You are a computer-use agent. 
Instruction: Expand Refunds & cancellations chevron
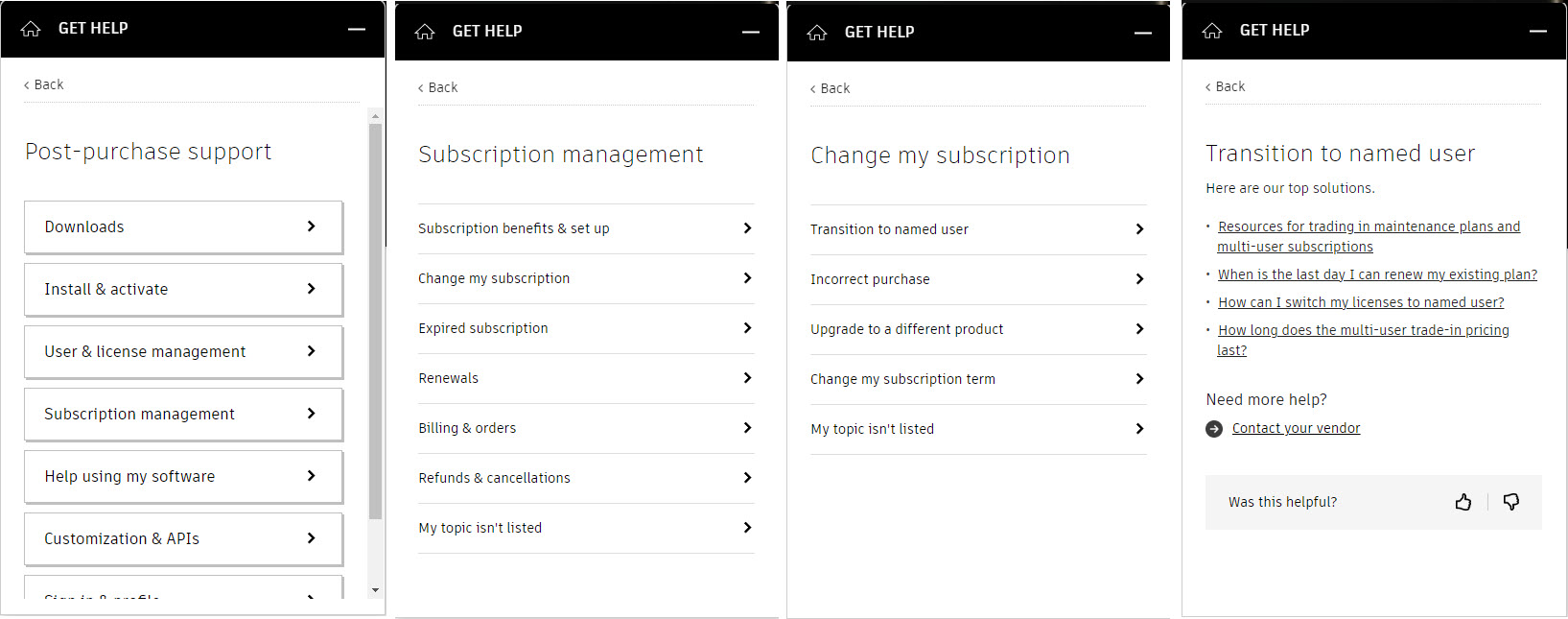(747, 478)
